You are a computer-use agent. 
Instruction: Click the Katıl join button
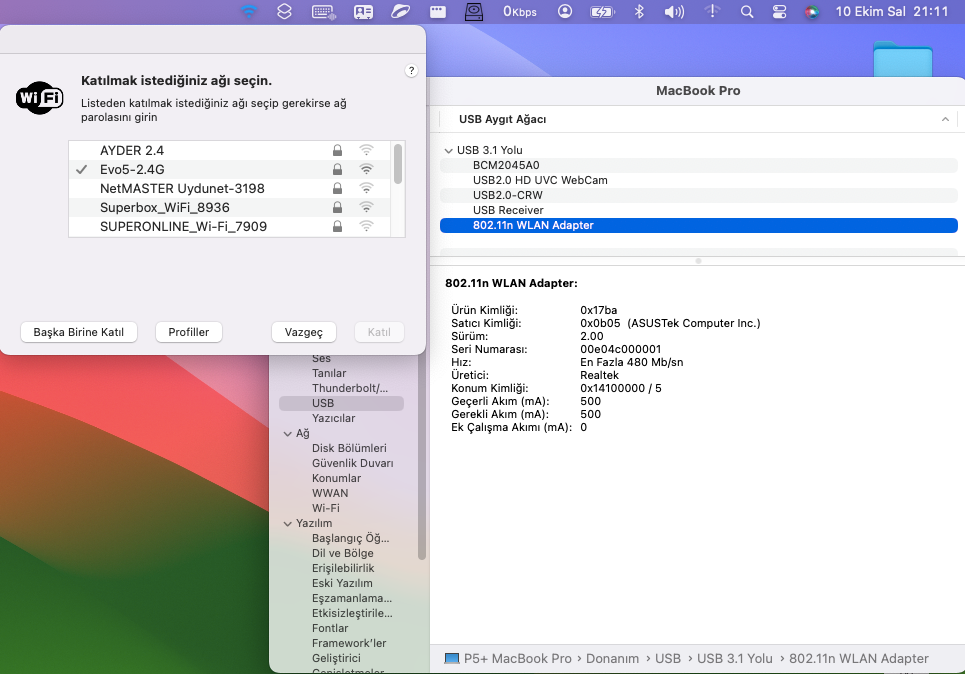379,332
